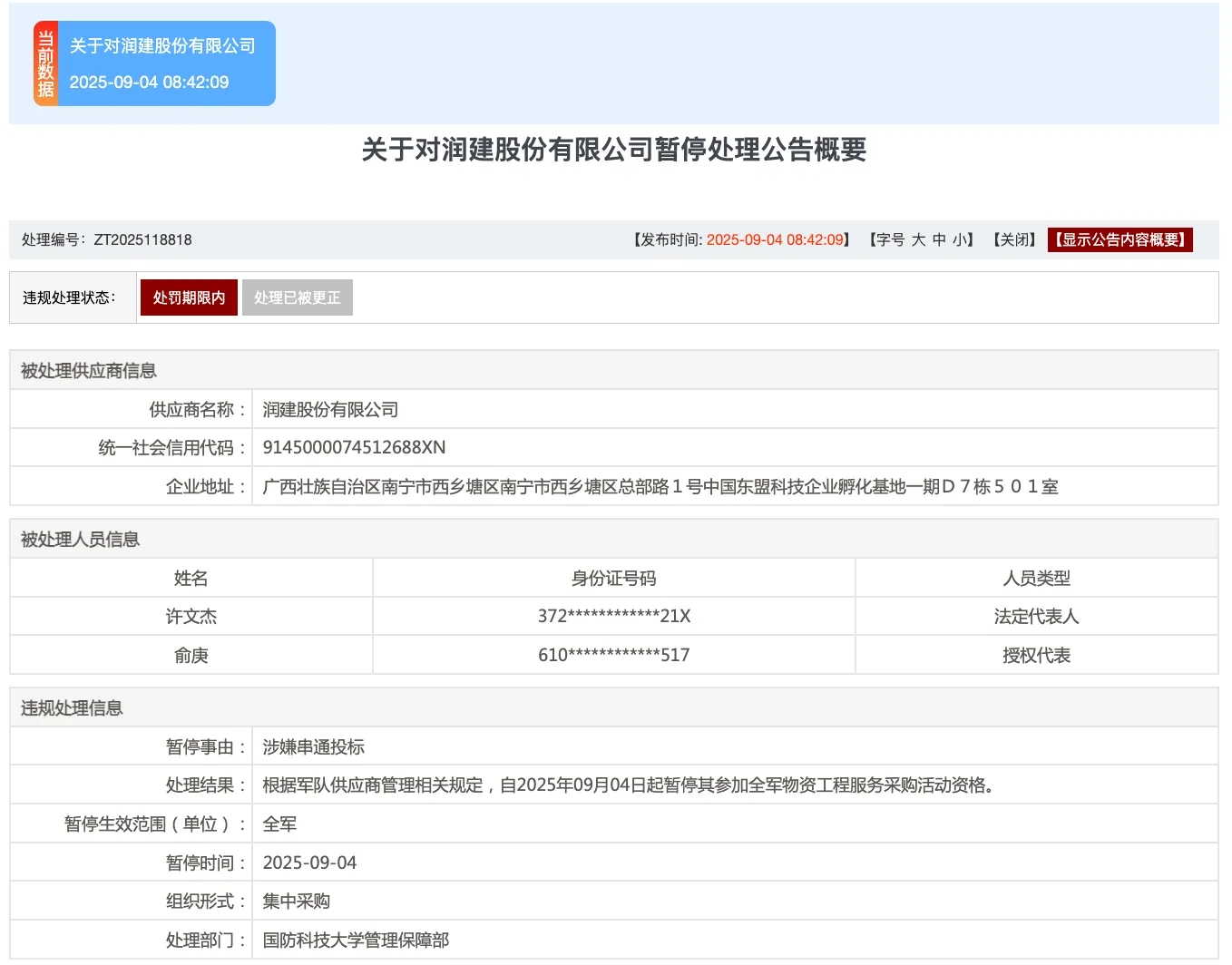Click the 企业地址 value text
Screen dimensions: 1232x965
[660, 487]
